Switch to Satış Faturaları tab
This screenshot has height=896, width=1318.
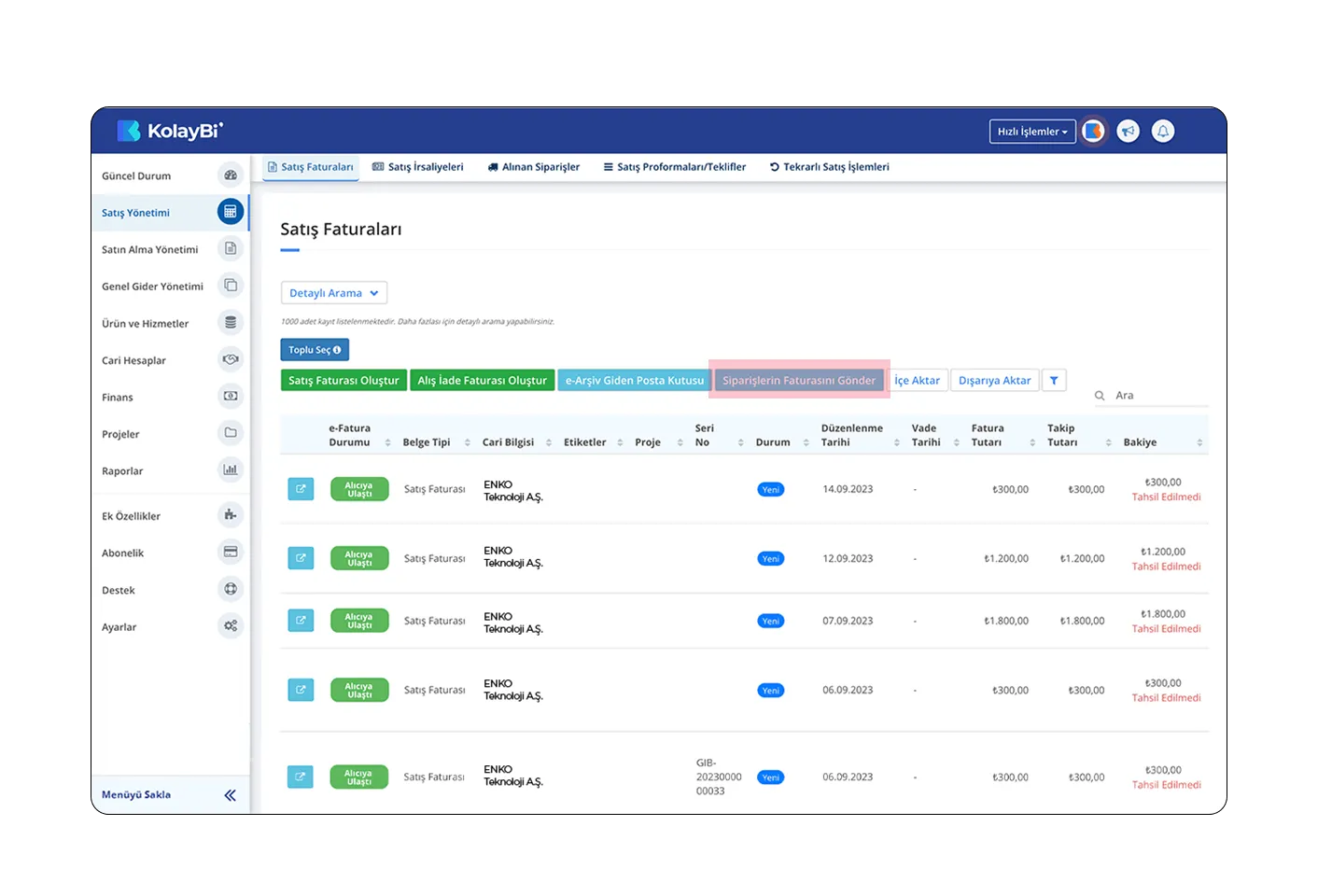tap(311, 167)
